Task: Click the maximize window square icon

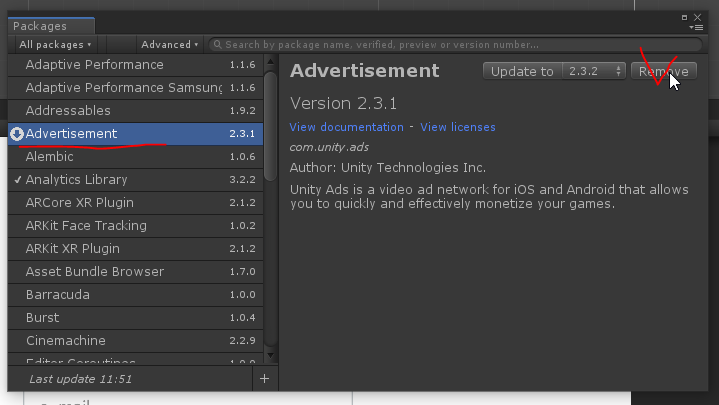Action: pyautogui.click(x=684, y=17)
